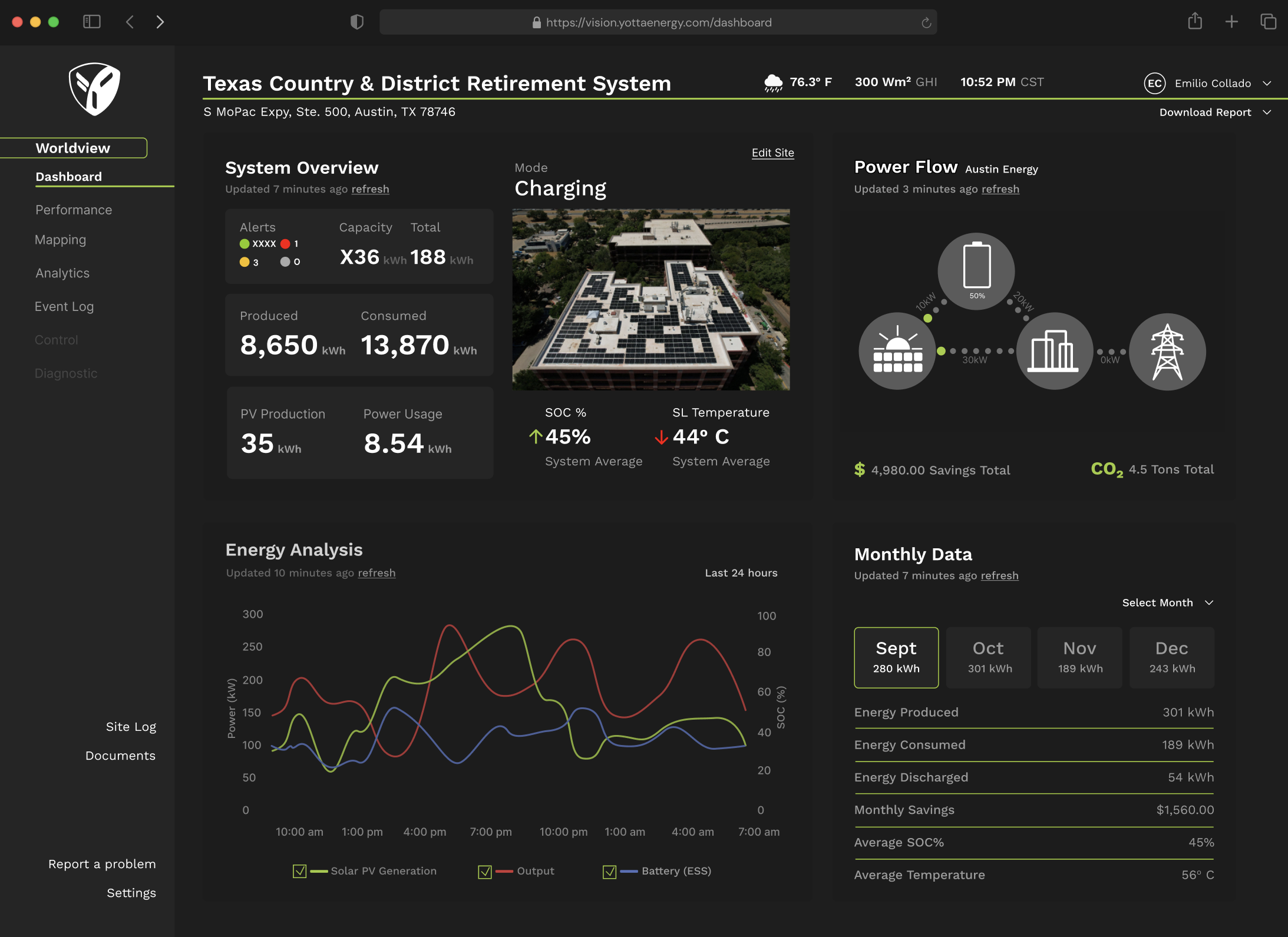Click the aerial site photo thumbnail

click(650, 299)
